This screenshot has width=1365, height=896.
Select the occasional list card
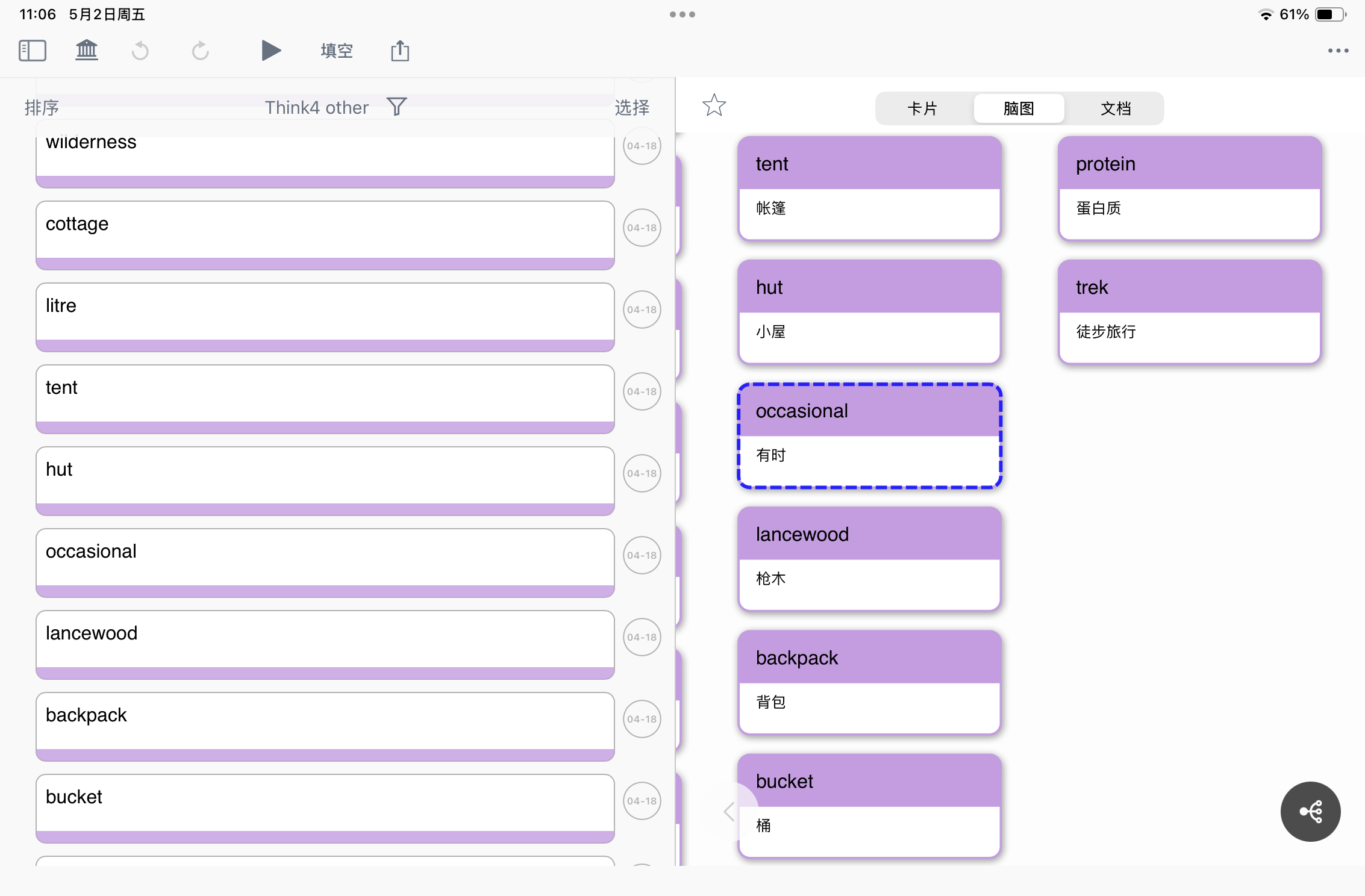(325, 563)
